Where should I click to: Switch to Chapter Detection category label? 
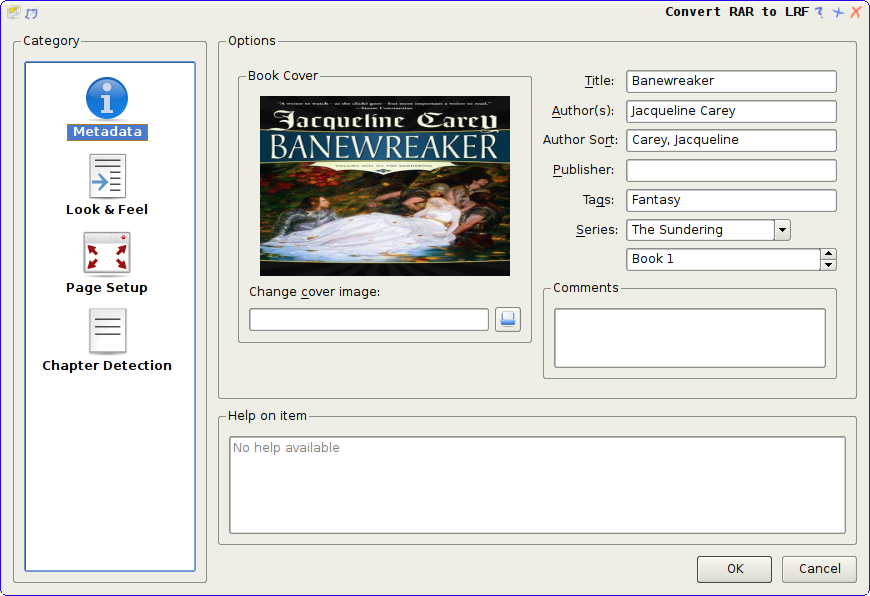click(x=107, y=366)
